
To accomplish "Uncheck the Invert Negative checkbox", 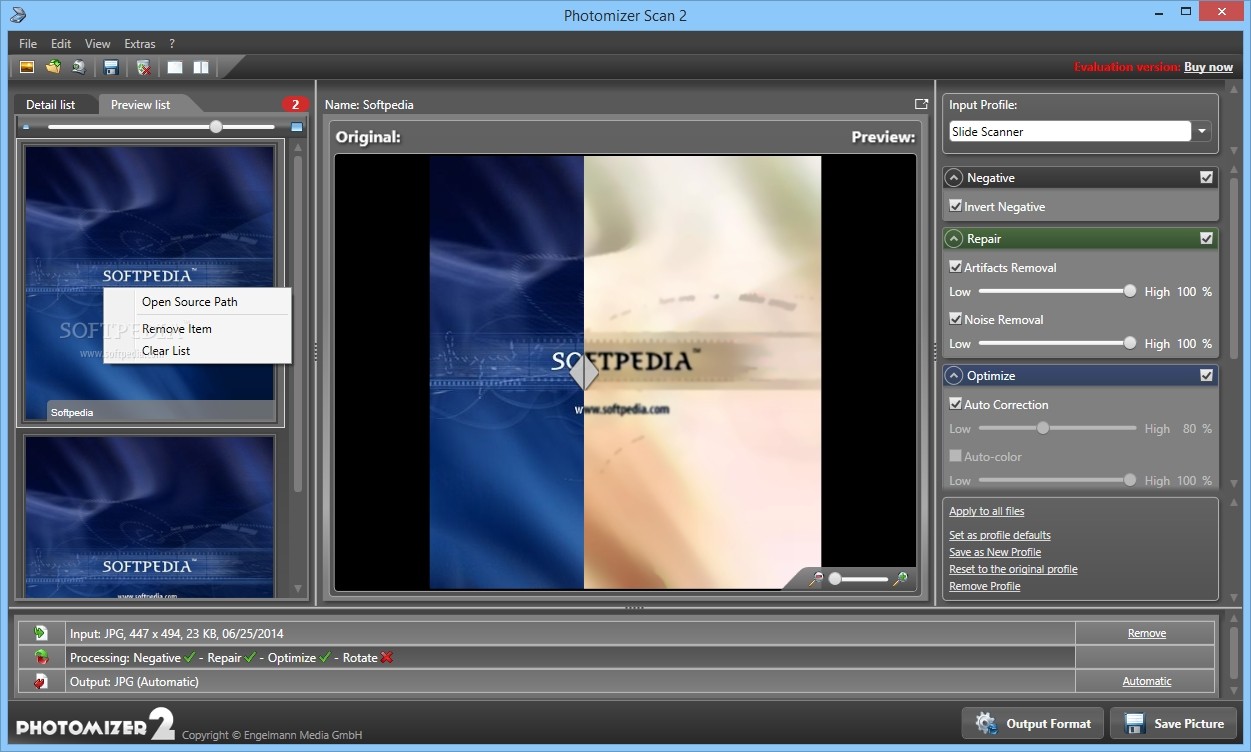I will pos(956,207).
